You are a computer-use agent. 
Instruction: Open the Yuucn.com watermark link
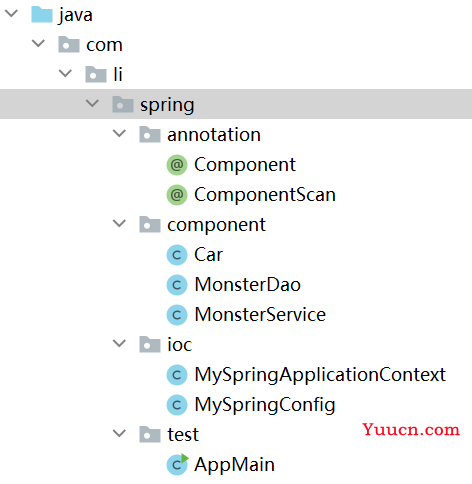[x=411, y=429]
